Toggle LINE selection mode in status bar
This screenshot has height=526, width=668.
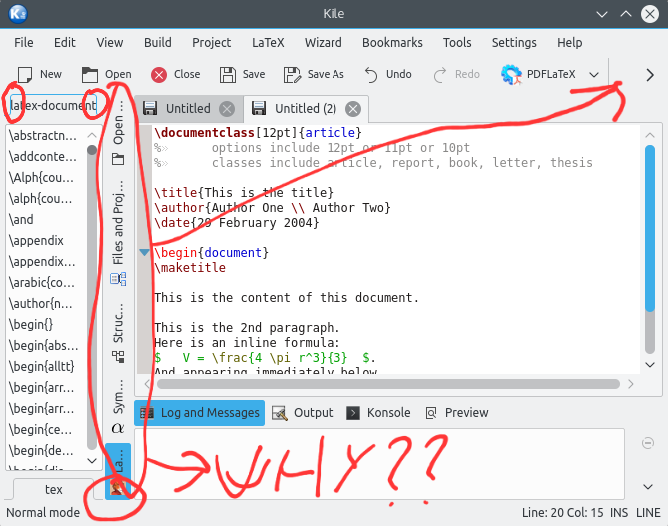point(648,513)
